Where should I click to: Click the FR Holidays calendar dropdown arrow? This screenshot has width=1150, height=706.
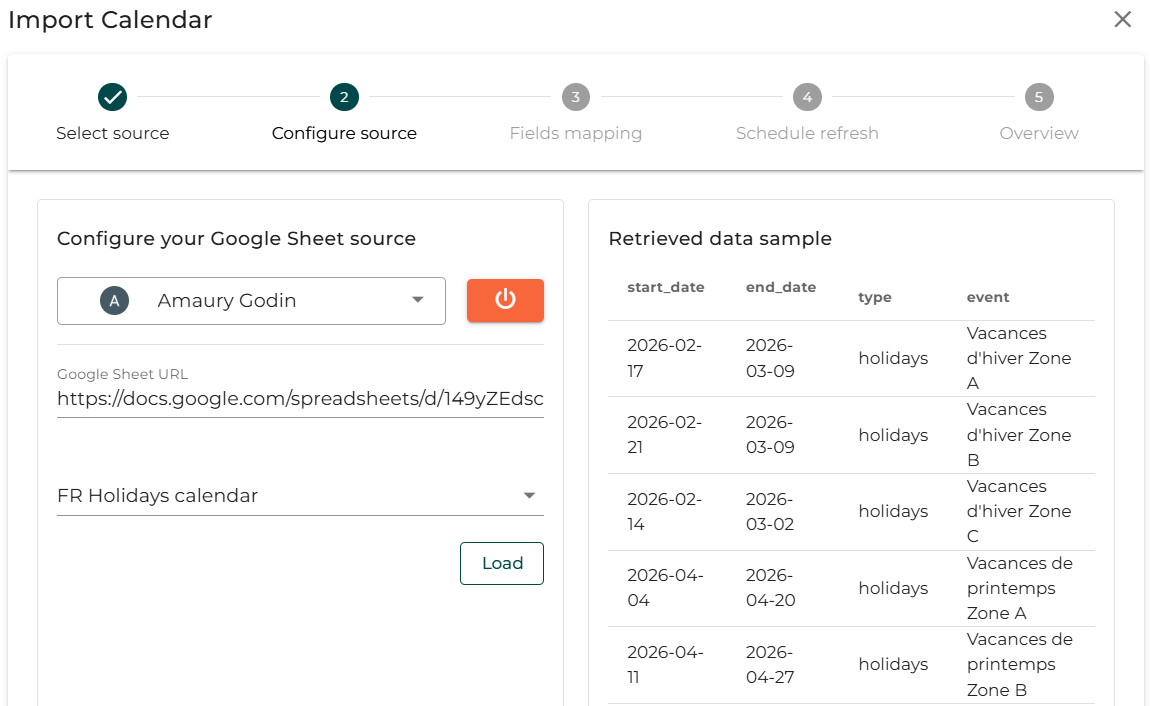(529, 496)
